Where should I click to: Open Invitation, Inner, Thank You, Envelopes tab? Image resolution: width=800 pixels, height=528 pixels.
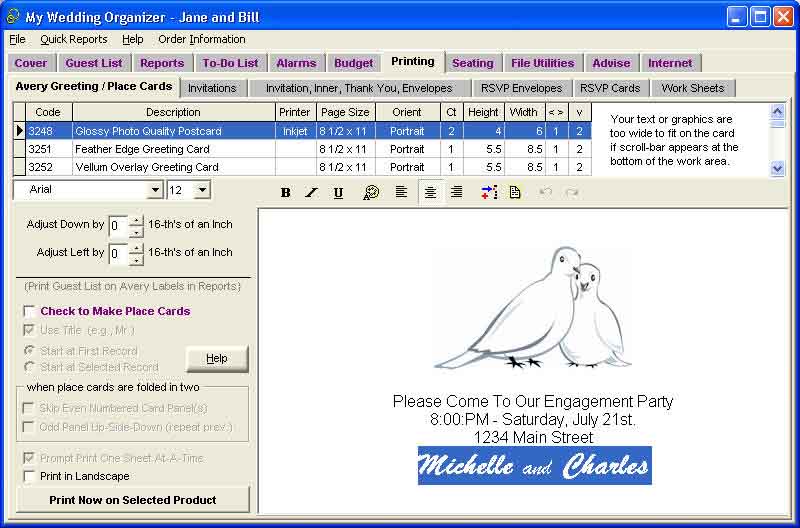click(x=359, y=88)
